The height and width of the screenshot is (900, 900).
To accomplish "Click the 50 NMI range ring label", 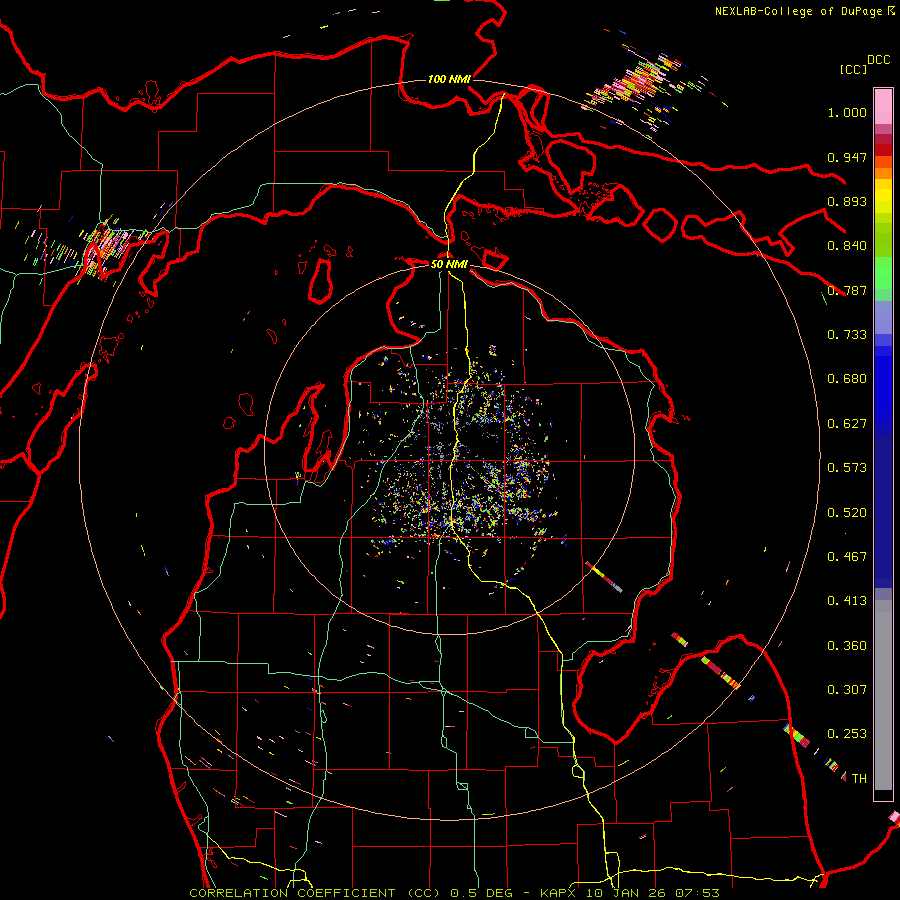I will 449,265.
